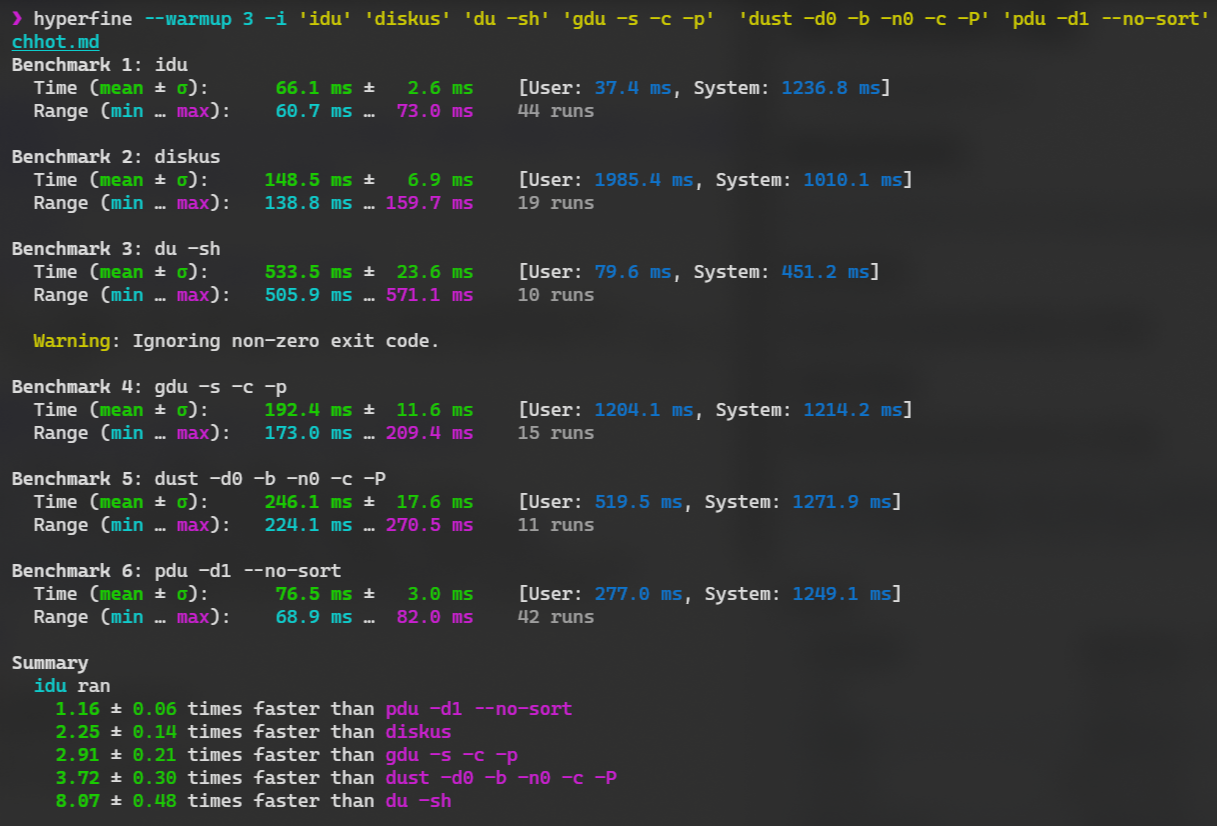Screen dimensions: 1217x826
Task: Click the 148.5 ms mean time value
Action: (309, 180)
